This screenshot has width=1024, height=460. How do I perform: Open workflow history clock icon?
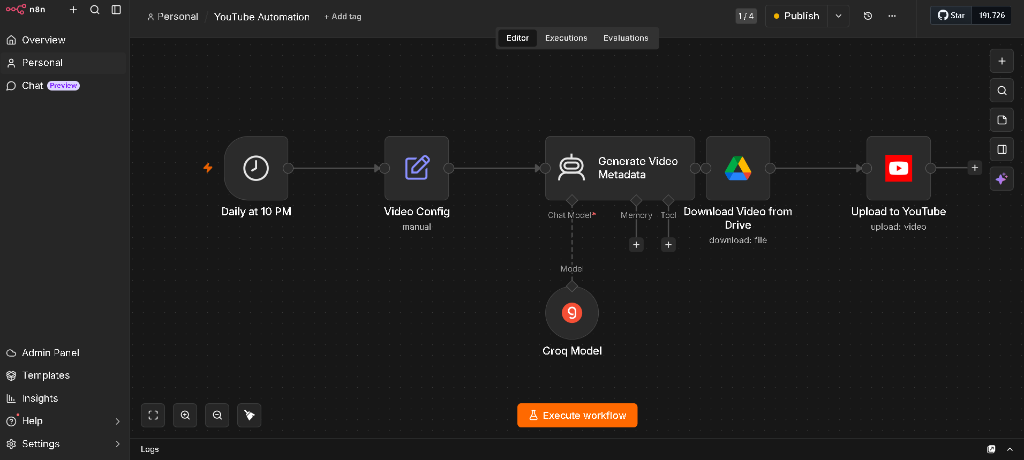868,16
